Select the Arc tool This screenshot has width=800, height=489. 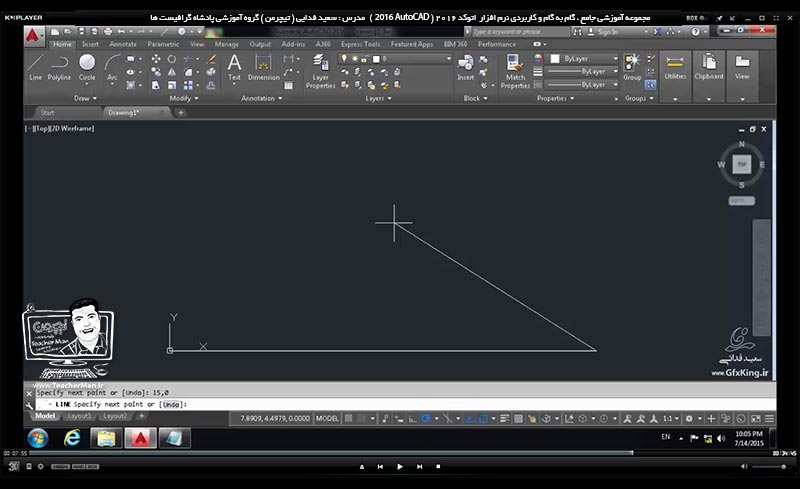click(x=112, y=67)
